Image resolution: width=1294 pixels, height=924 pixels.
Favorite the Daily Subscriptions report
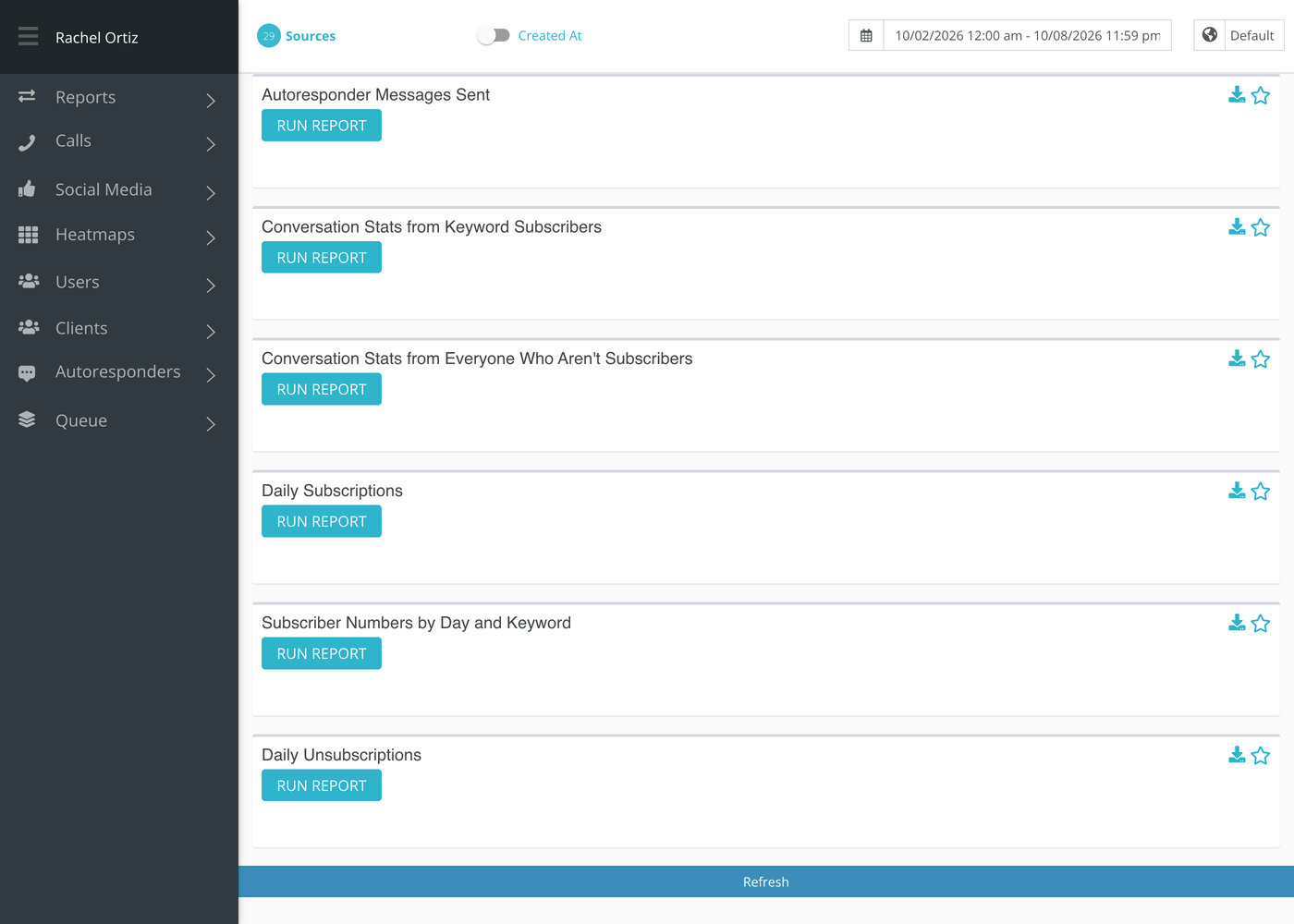click(x=1261, y=491)
